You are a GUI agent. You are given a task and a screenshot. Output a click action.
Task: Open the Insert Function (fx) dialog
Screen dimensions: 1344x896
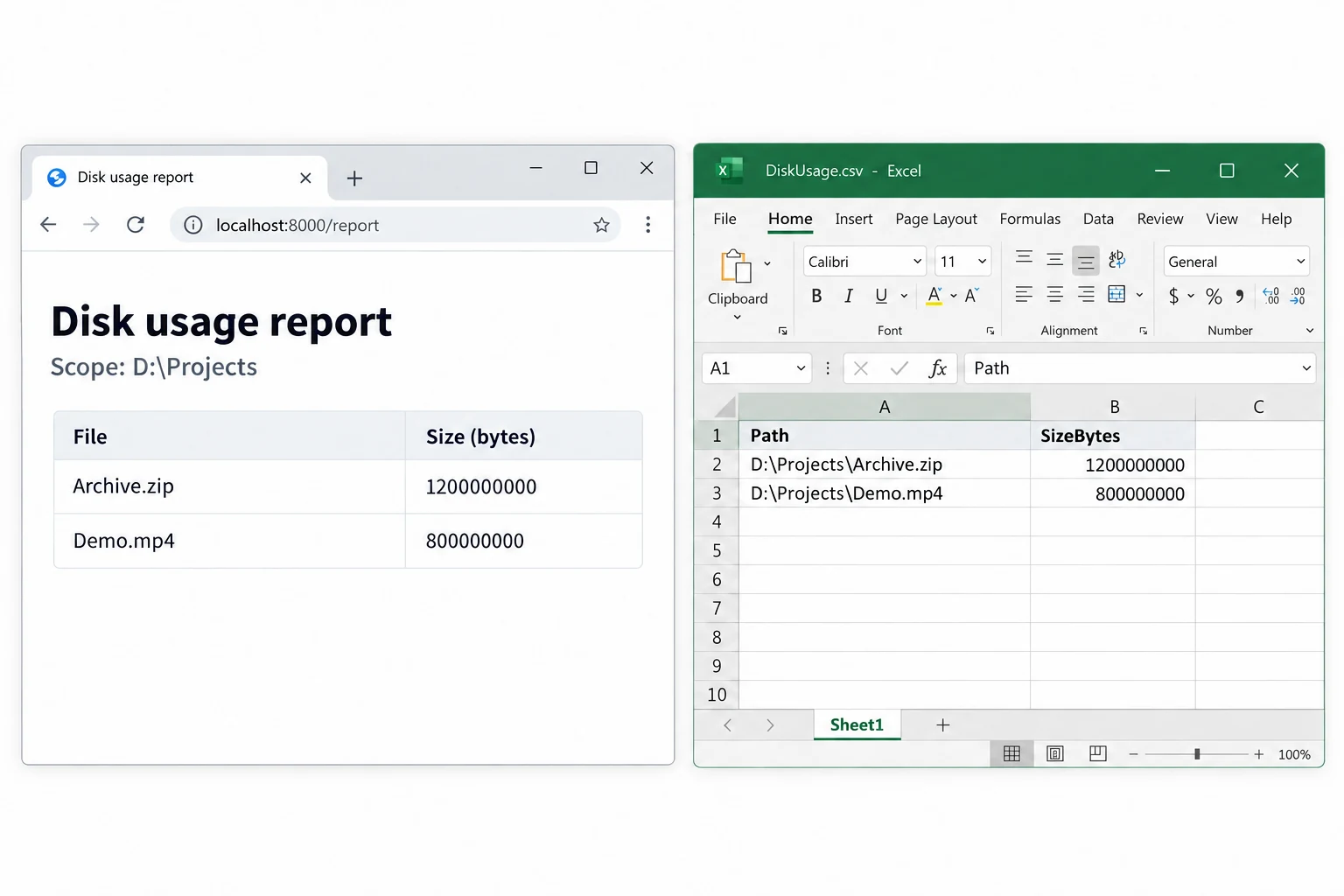coord(937,368)
